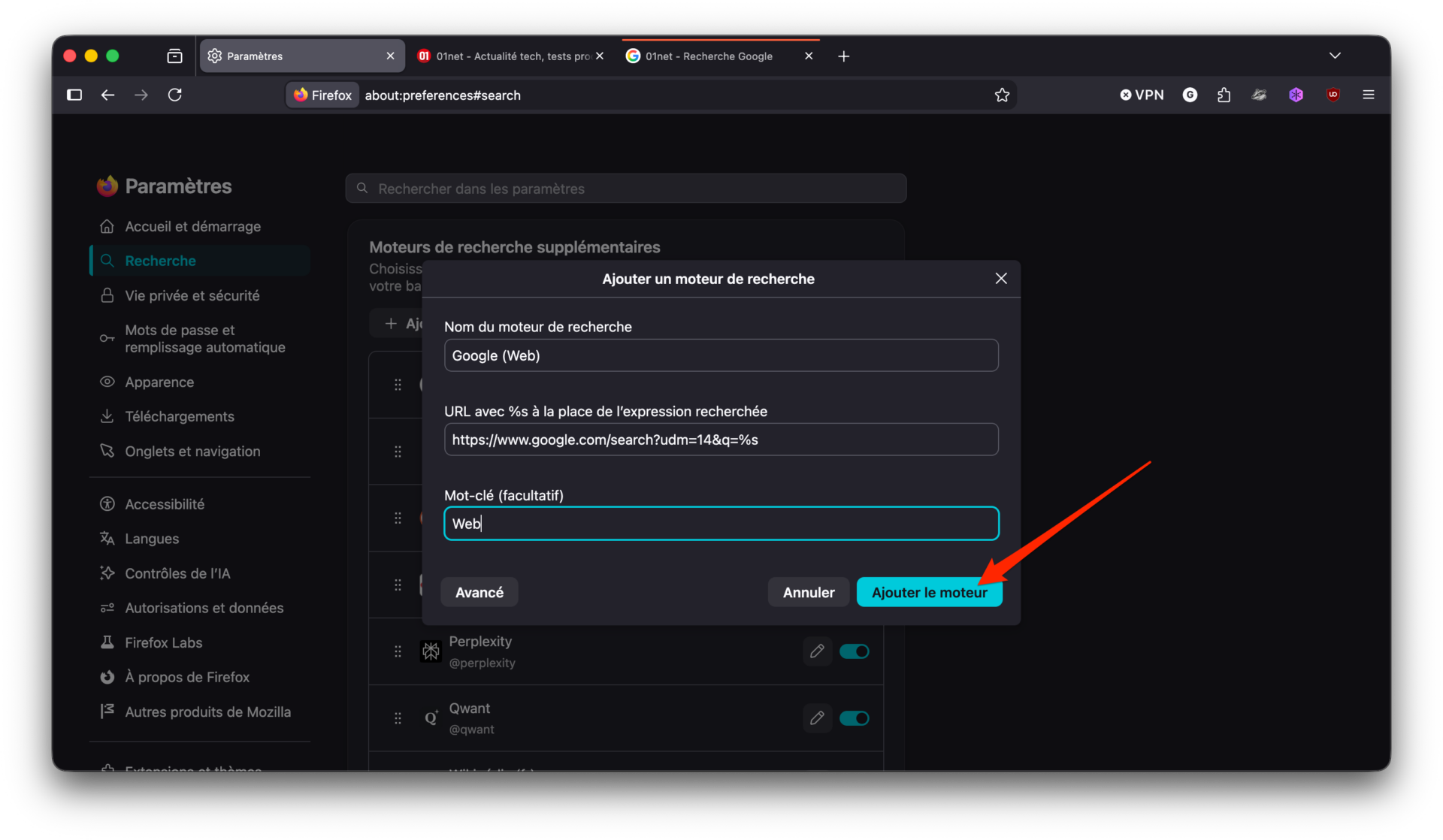The image size is (1443, 840).
Task: Click the Grammarly G extension icon
Action: tap(1190, 95)
